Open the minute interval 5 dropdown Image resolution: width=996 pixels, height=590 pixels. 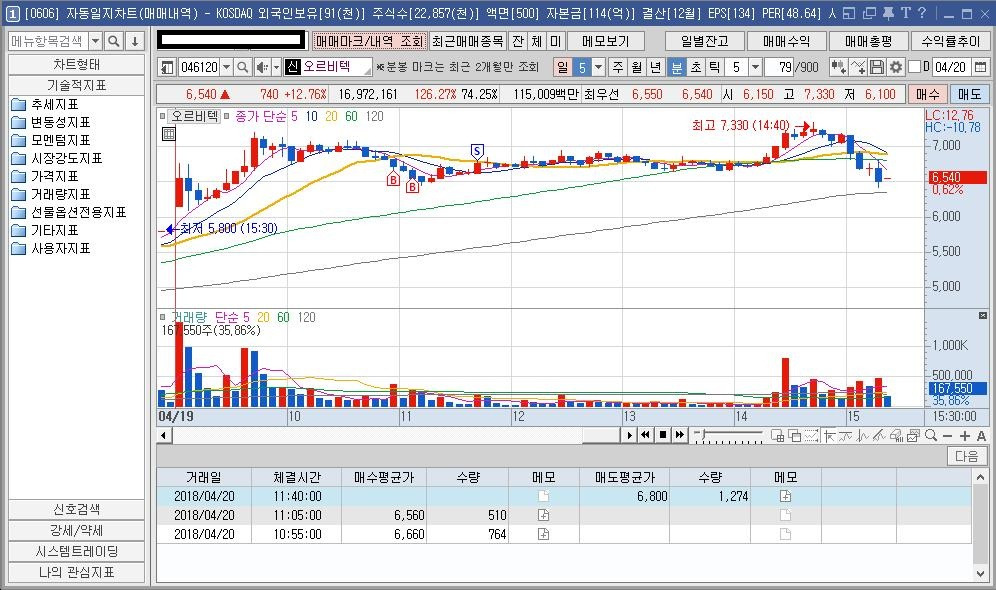pyautogui.click(x=755, y=67)
